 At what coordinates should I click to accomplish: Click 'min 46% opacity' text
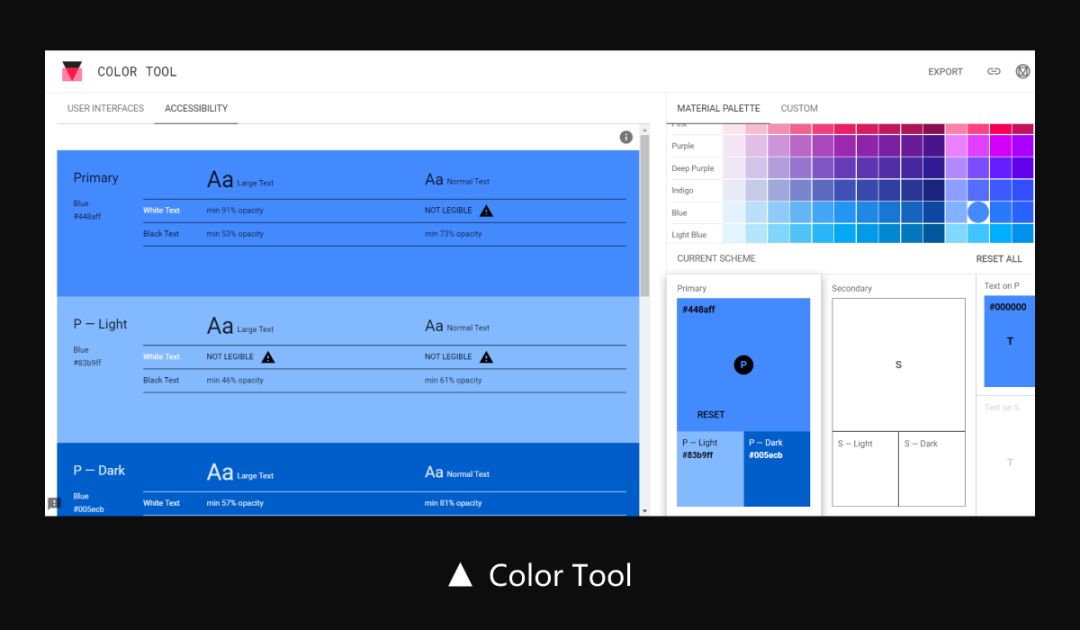coord(235,380)
